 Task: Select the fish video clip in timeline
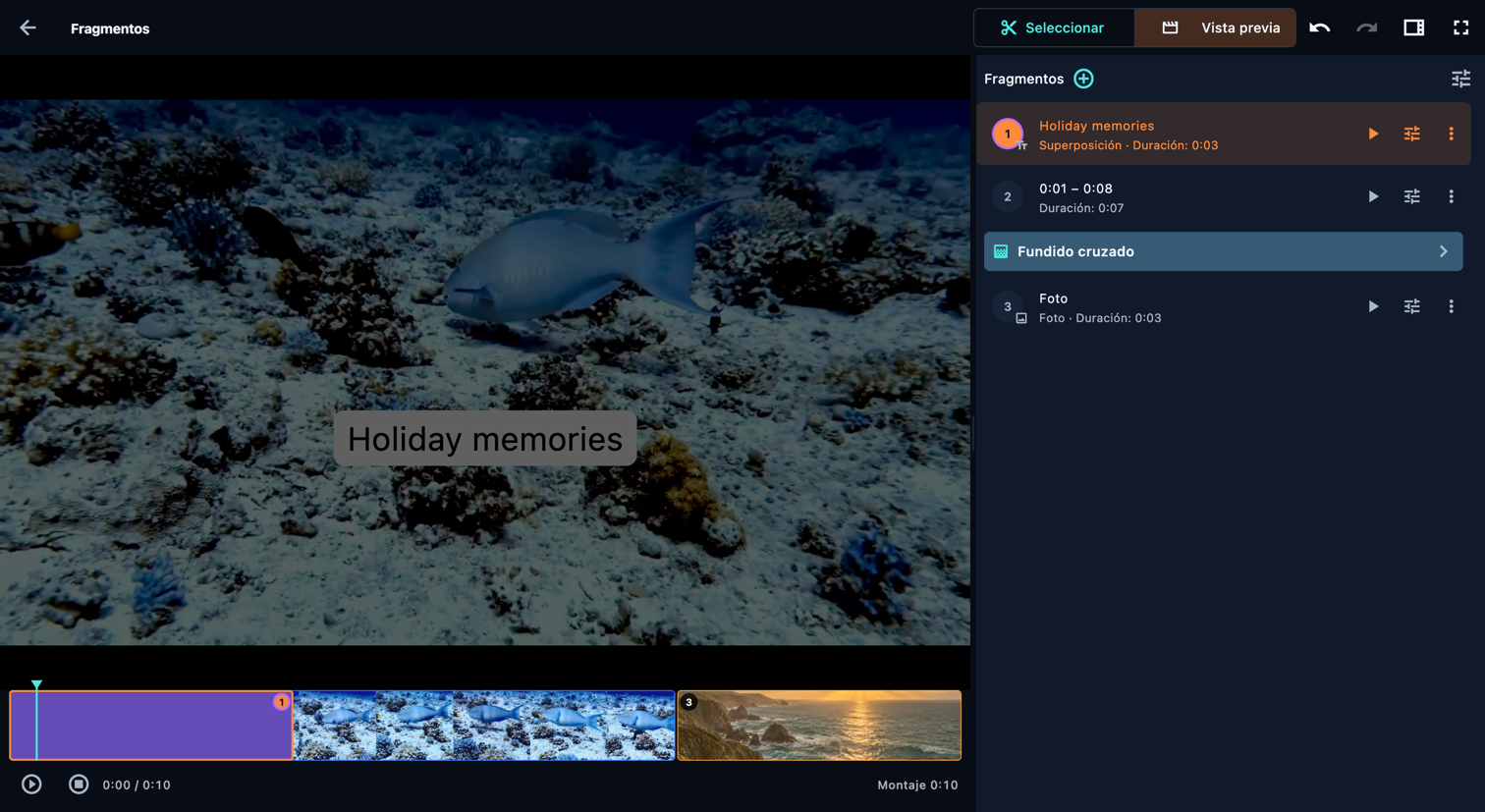[484, 726]
